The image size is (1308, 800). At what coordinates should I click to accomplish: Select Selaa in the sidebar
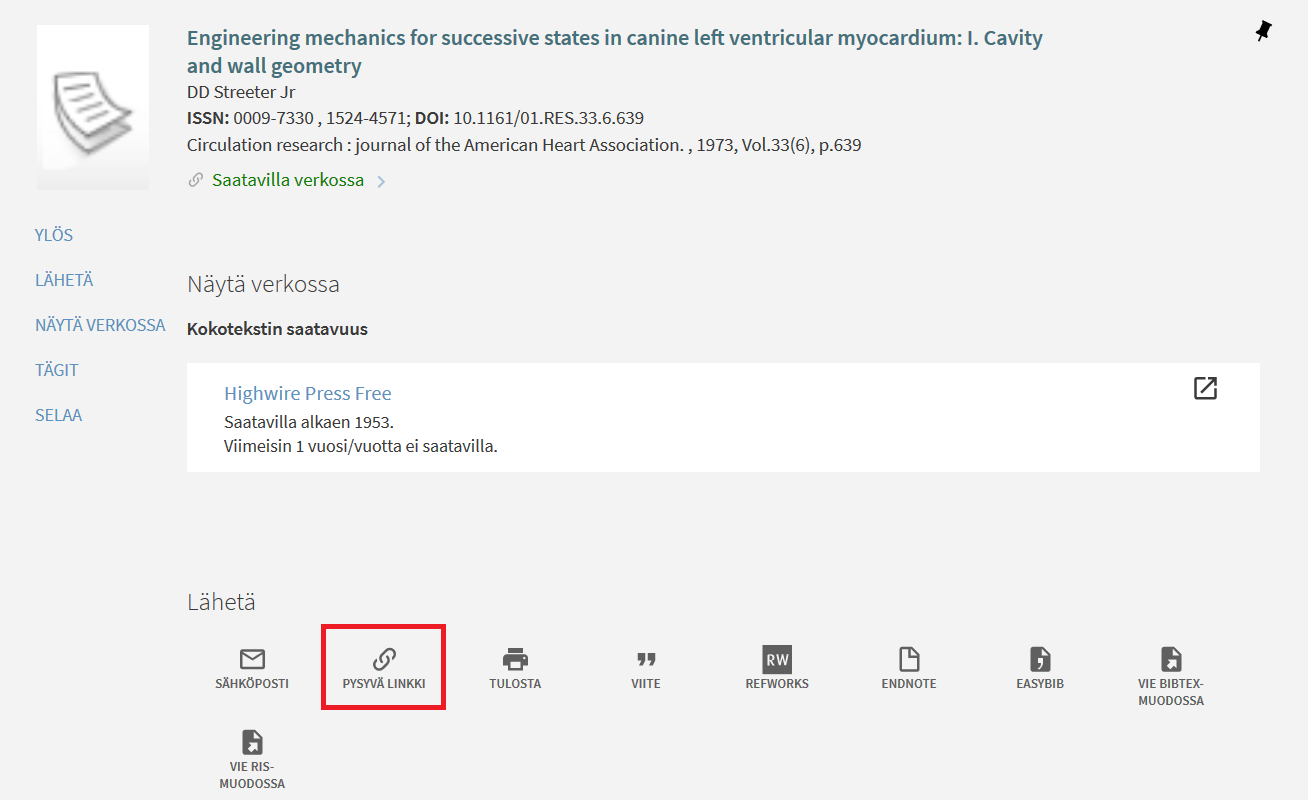coord(59,415)
